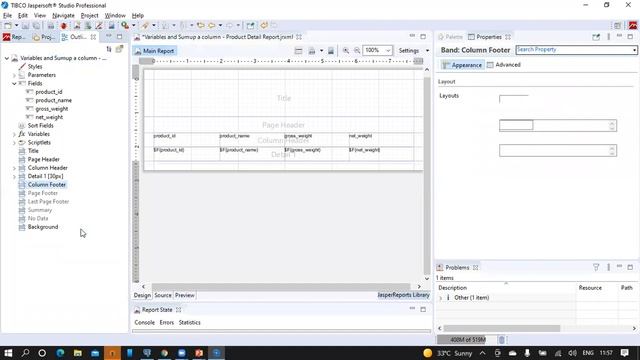Open Microsoft Edge from the taskbar
This screenshot has height=360, width=640.
(60, 353)
